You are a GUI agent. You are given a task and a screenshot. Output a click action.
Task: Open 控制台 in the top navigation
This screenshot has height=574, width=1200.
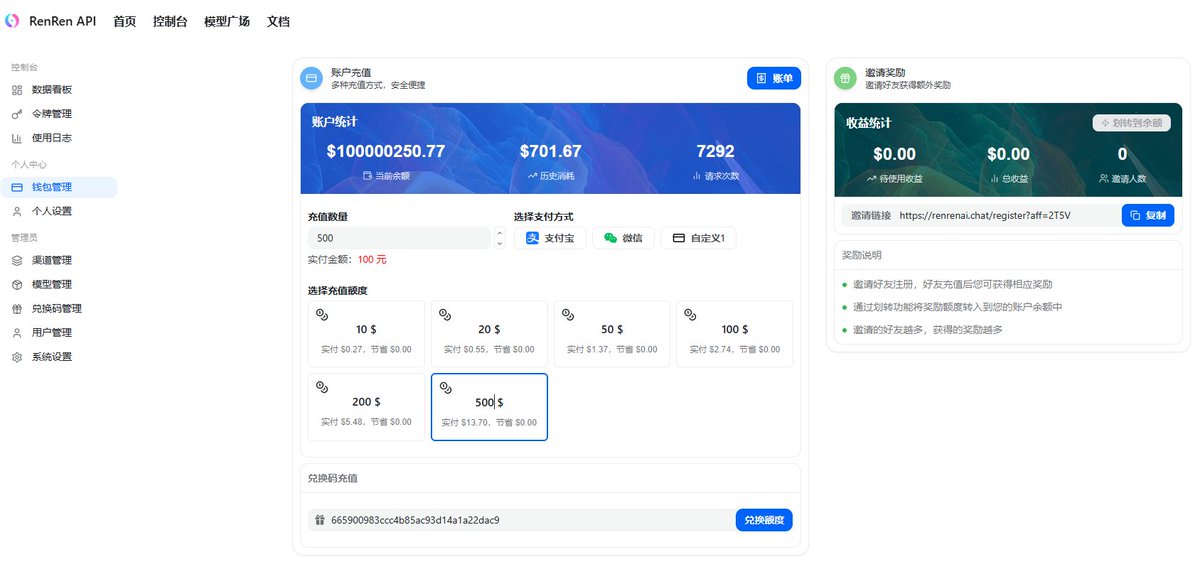pos(170,21)
